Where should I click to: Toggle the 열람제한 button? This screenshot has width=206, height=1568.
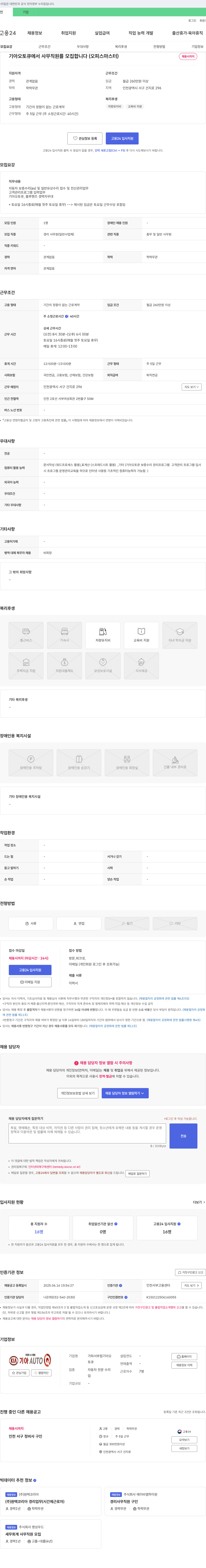(41, 1373)
